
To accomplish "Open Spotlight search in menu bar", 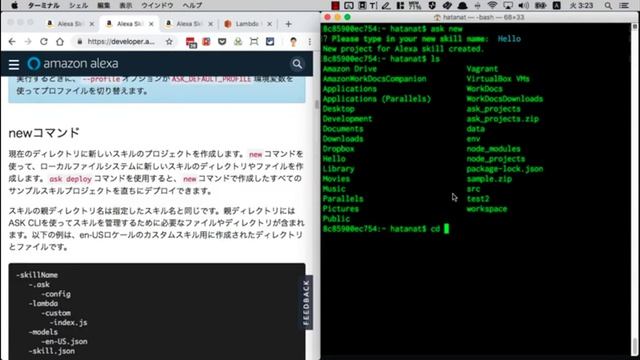I will click(x=608, y=5).
